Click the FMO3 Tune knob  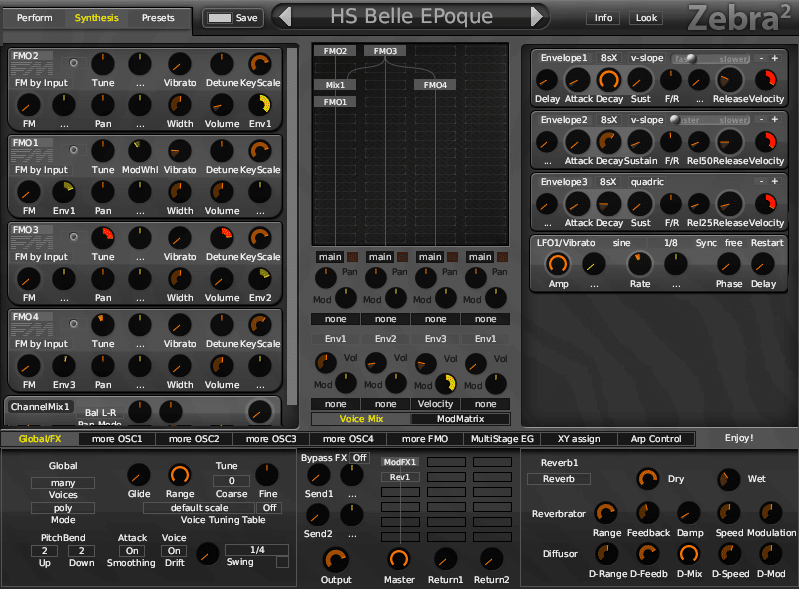tap(103, 237)
